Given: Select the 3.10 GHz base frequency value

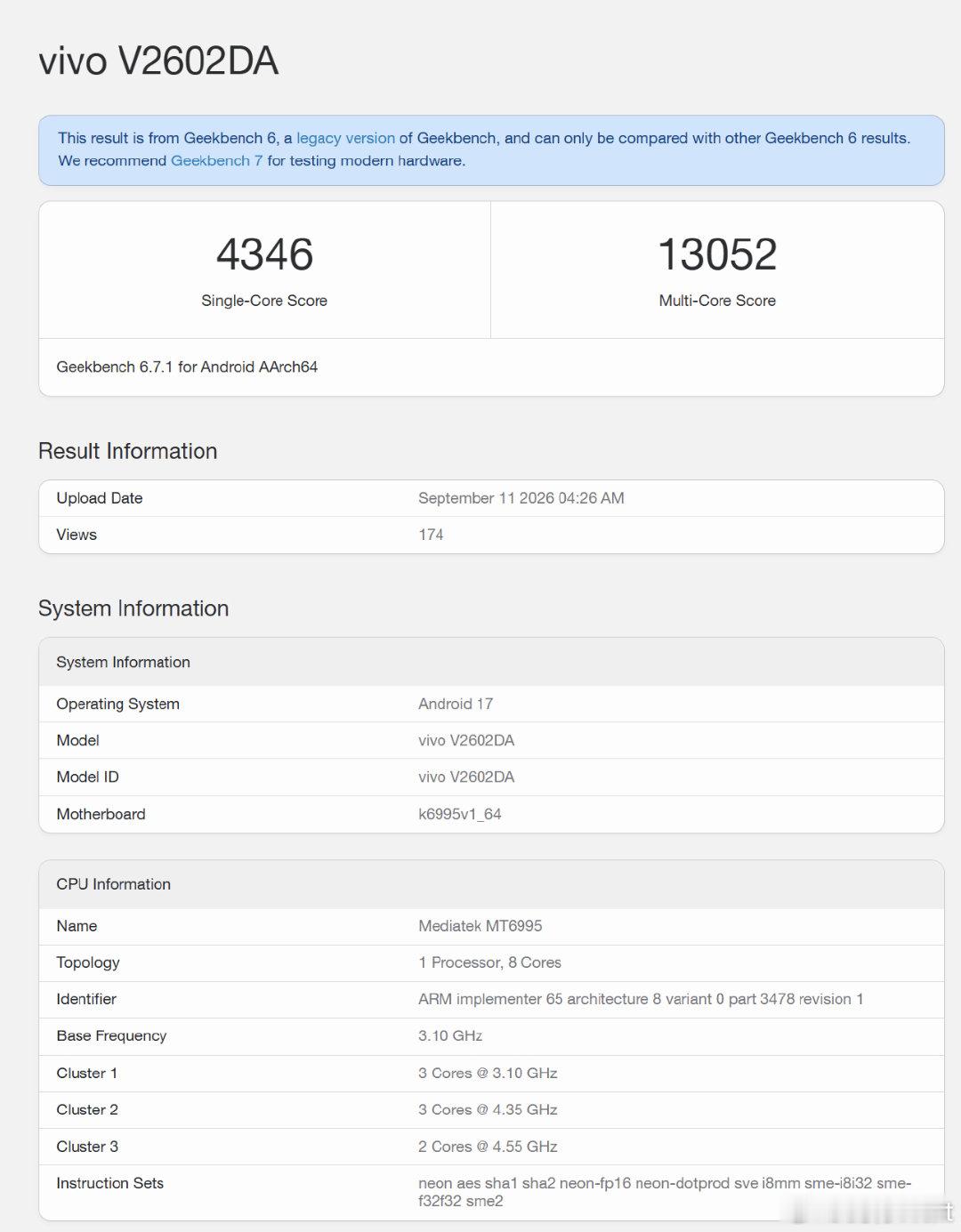Looking at the screenshot, I should tap(450, 1035).
